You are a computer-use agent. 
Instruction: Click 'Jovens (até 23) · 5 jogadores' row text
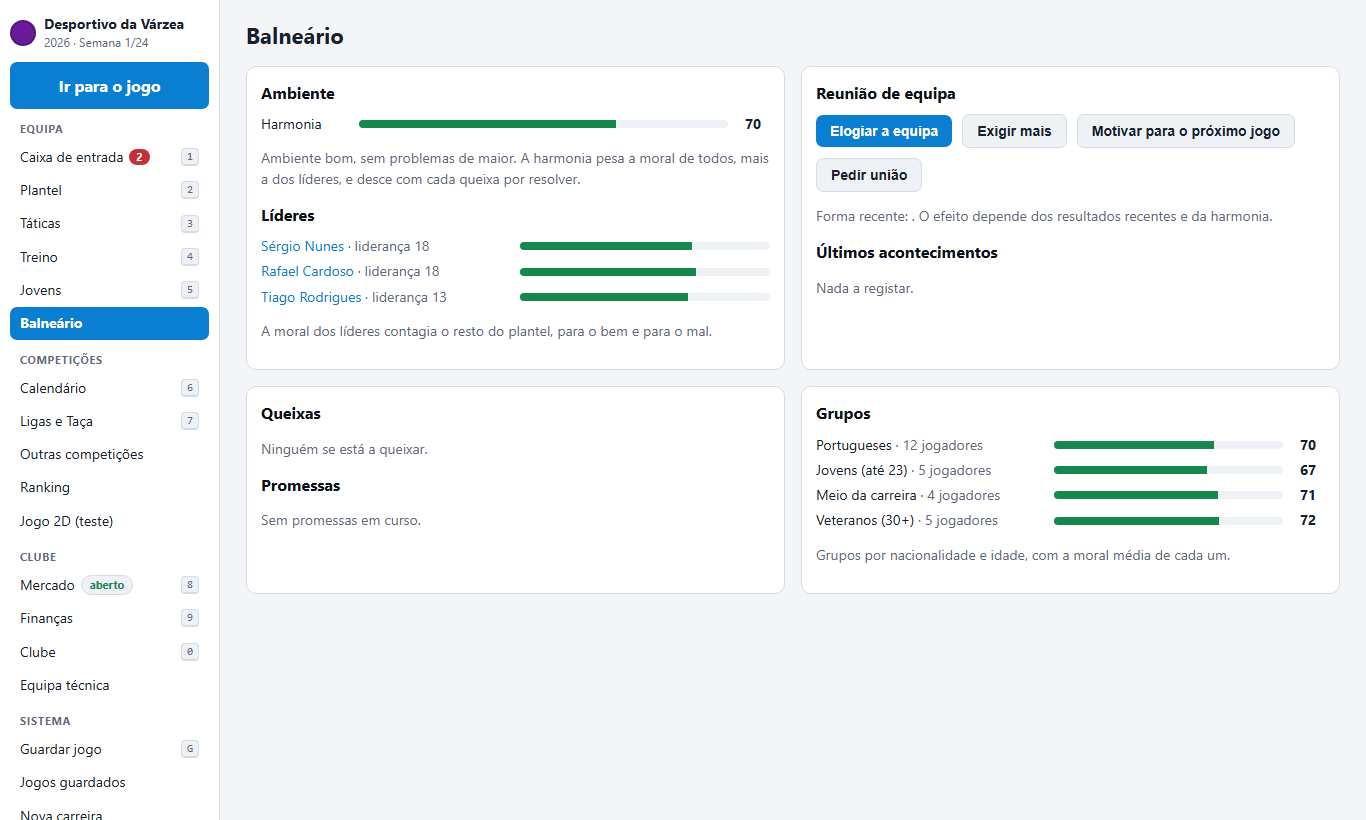pyautogui.click(x=904, y=470)
